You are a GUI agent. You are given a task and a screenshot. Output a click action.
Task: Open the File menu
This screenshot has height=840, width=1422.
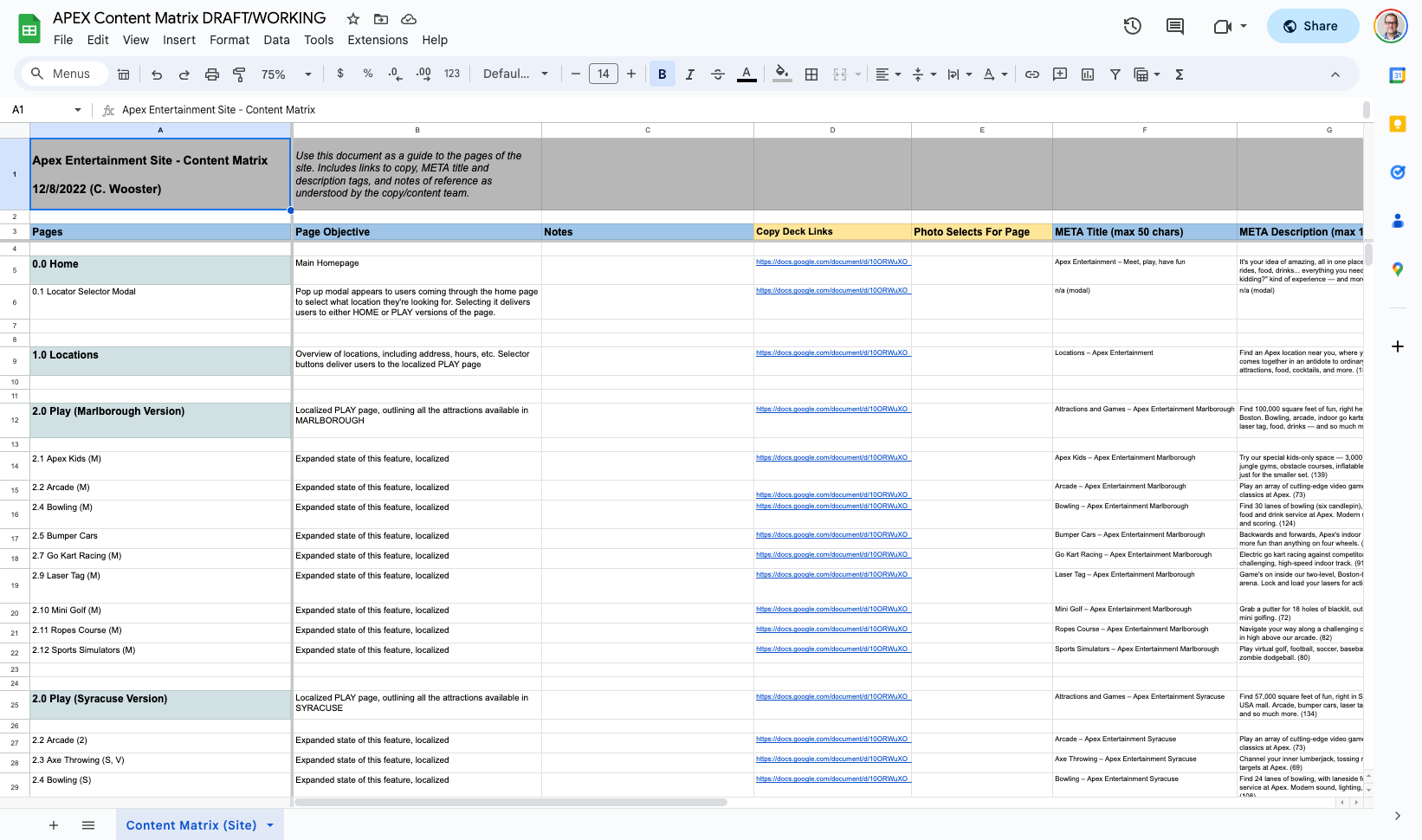63,40
